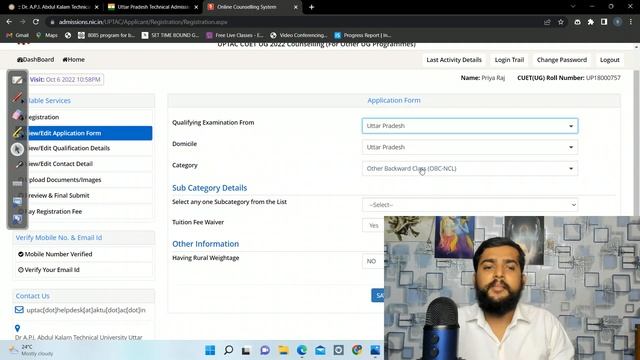
Task: Close the Online Counselling System tab
Action: pos(296,7)
